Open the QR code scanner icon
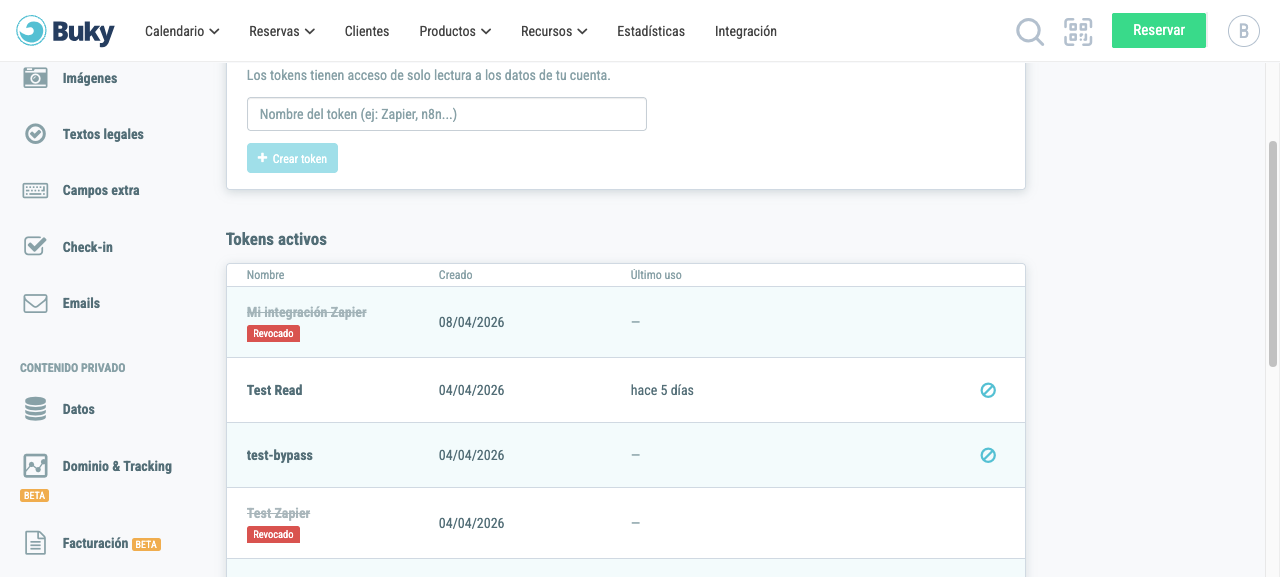 [x=1078, y=32]
